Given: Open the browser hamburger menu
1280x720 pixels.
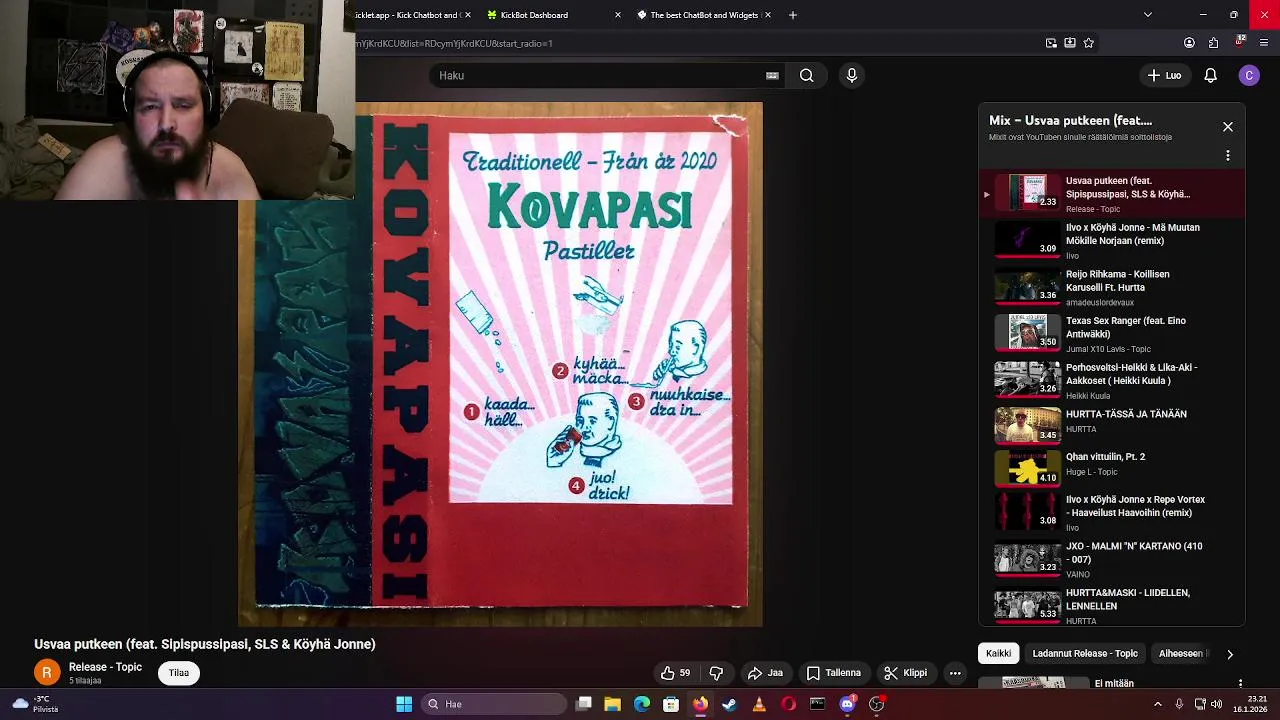Looking at the screenshot, I should [1264, 43].
